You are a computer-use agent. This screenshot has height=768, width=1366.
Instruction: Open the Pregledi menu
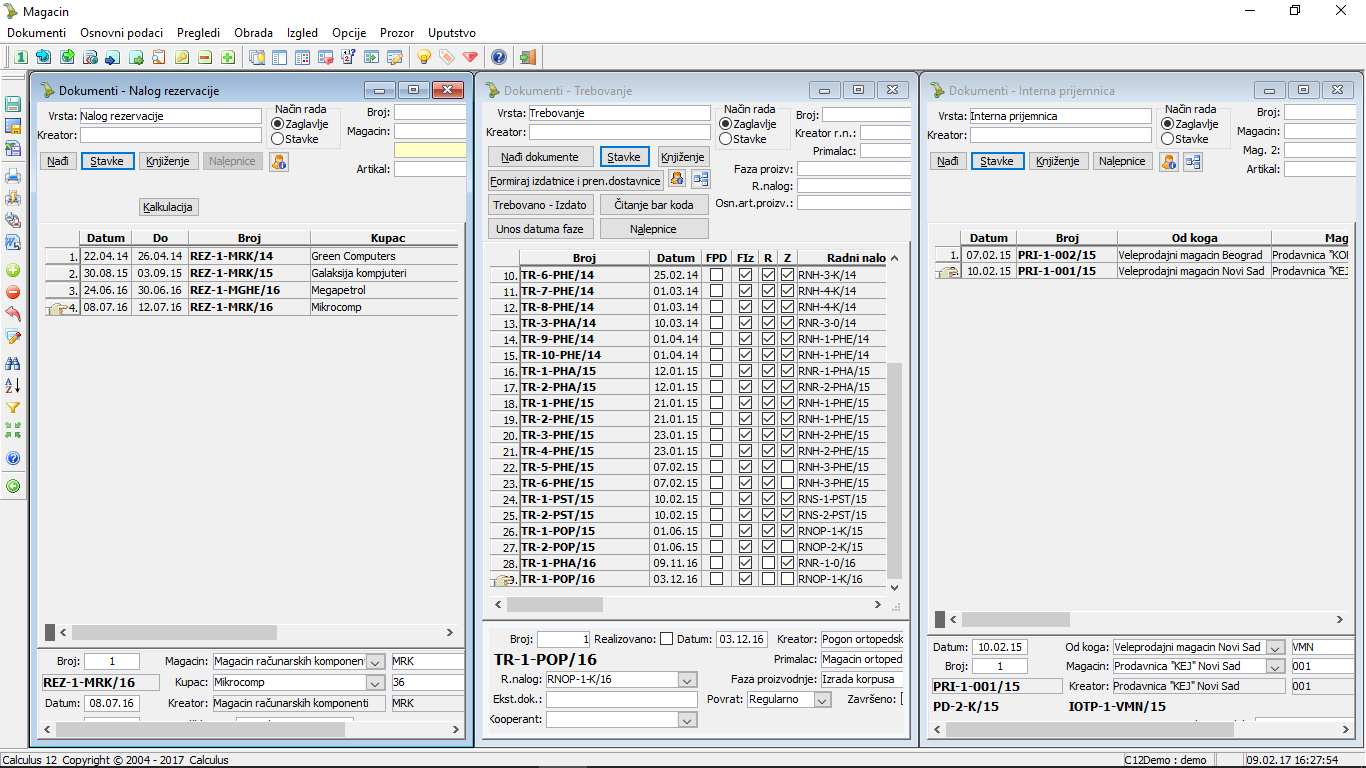pyautogui.click(x=198, y=33)
